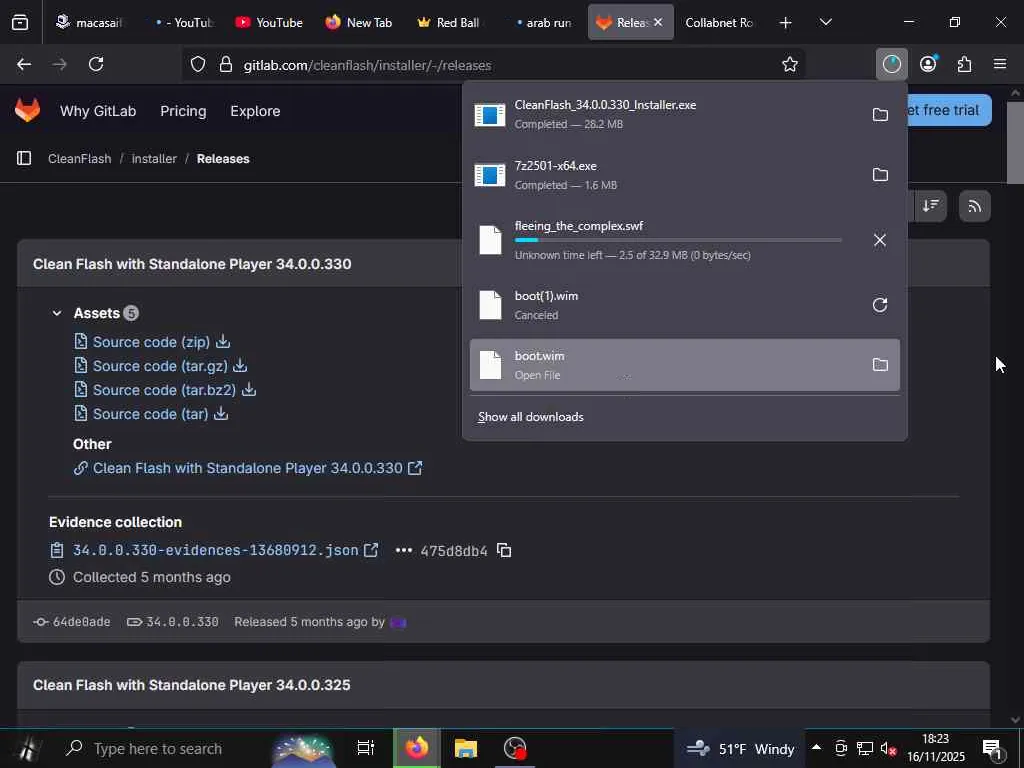
Task: Open 34.0.0.330-evidences-13680912.json link
Action: click(215, 551)
